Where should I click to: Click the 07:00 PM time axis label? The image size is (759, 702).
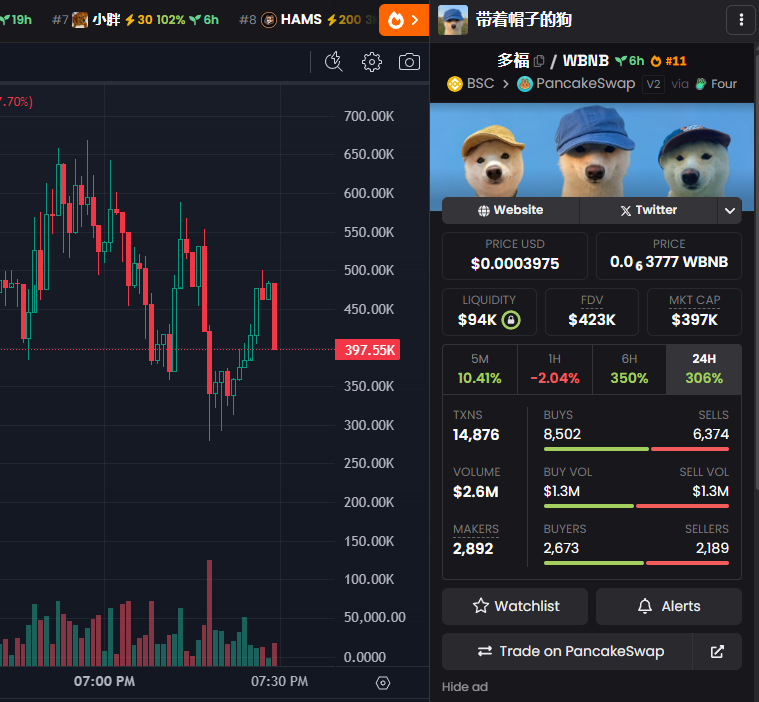pyautogui.click(x=104, y=682)
